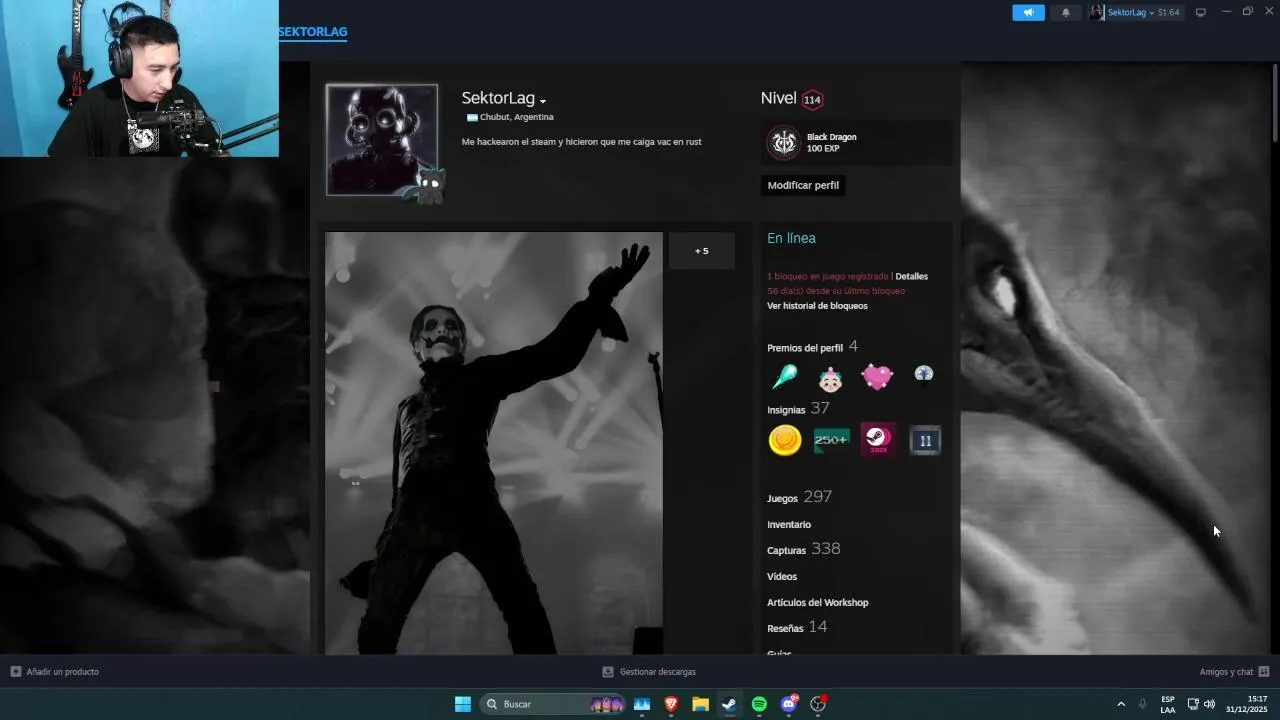
Task: Open the photos app taskbar icon
Action: pyautogui.click(x=642, y=704)
